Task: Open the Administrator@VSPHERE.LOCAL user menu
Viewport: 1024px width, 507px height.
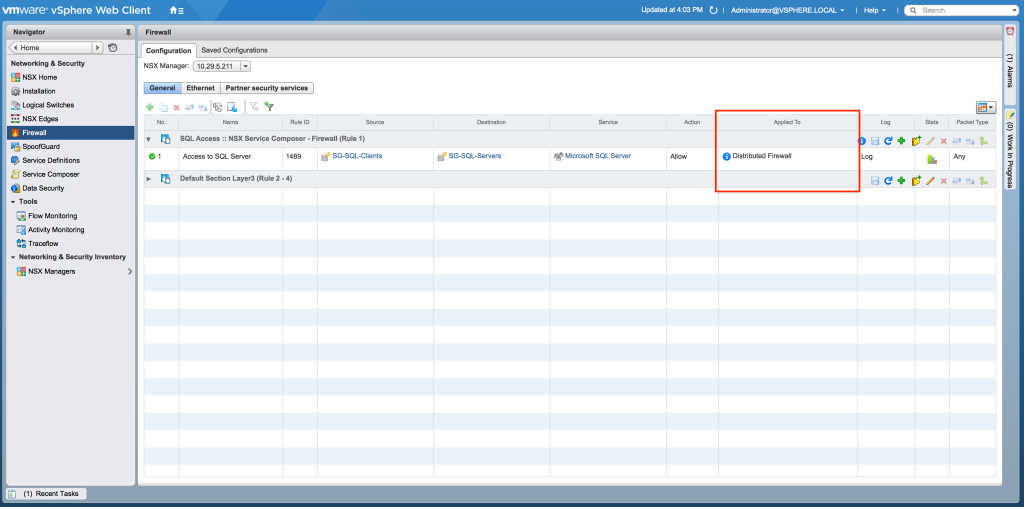Action: coord(788,10)
